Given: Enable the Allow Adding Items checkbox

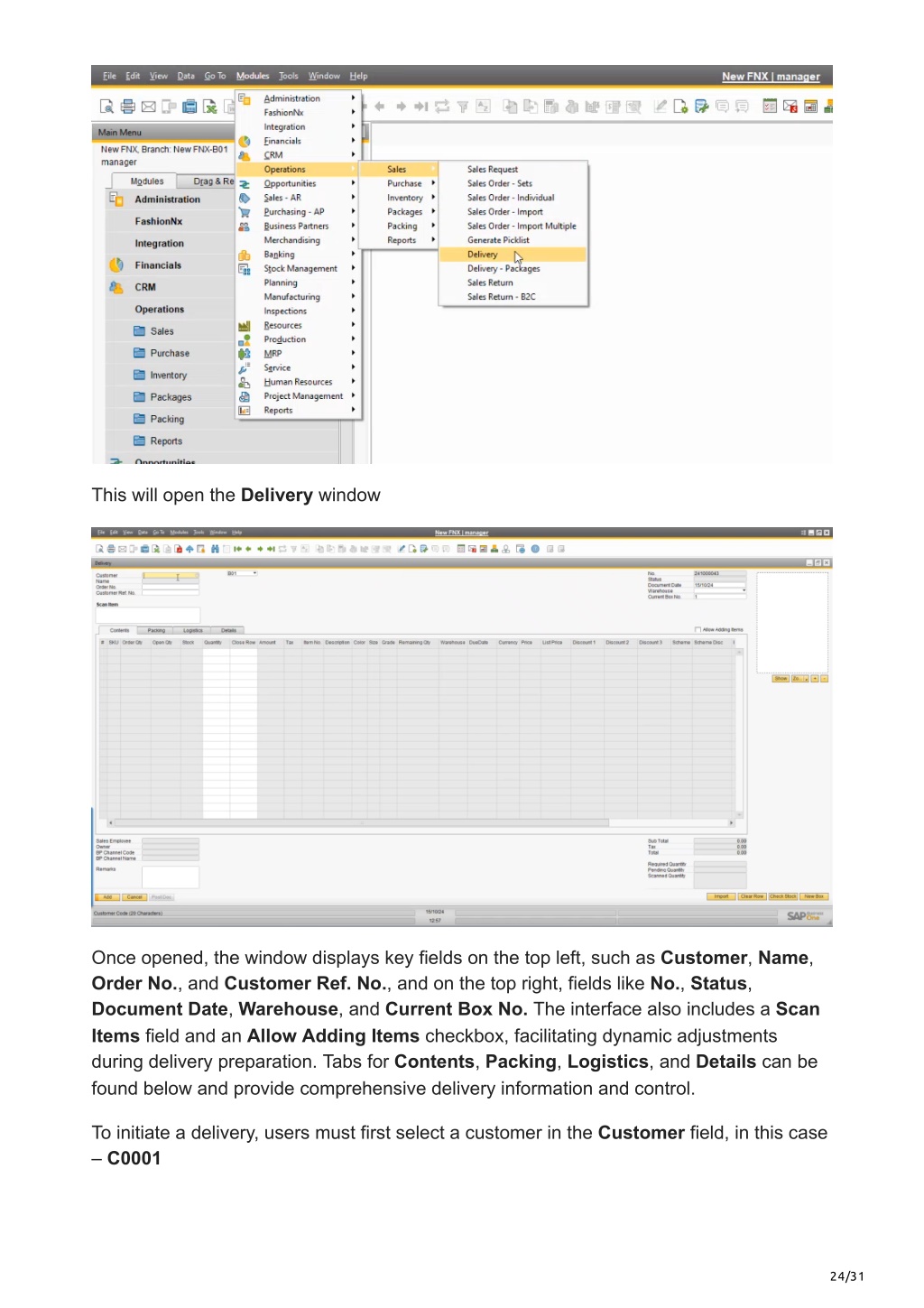Looking at the screenshot, I should click(x=698, y=630).
